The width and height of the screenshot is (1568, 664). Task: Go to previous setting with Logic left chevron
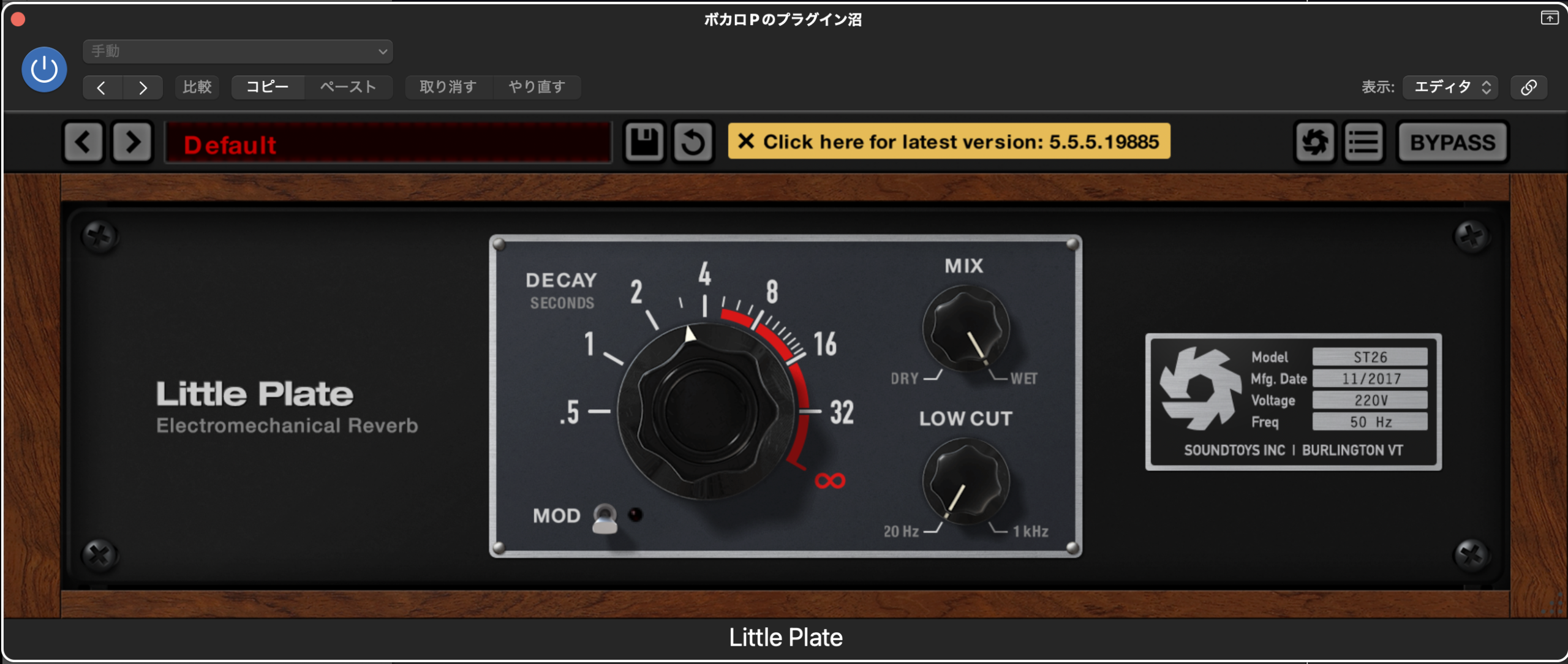click(102, 88)
